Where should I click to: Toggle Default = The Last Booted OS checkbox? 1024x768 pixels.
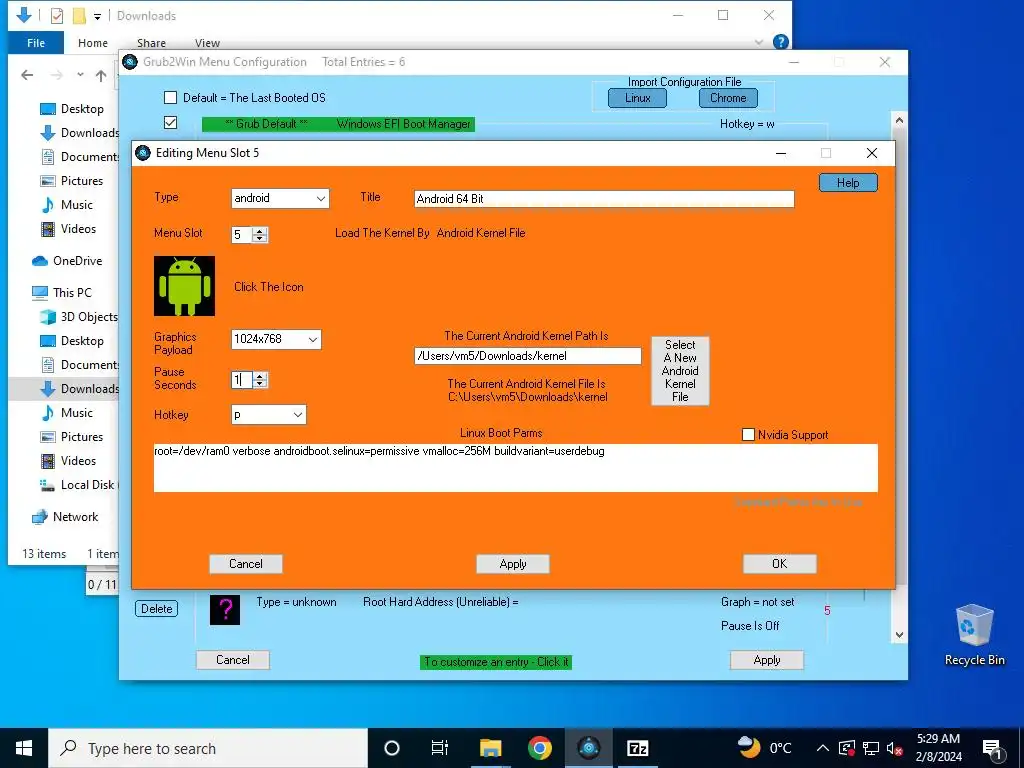(170, 97)
